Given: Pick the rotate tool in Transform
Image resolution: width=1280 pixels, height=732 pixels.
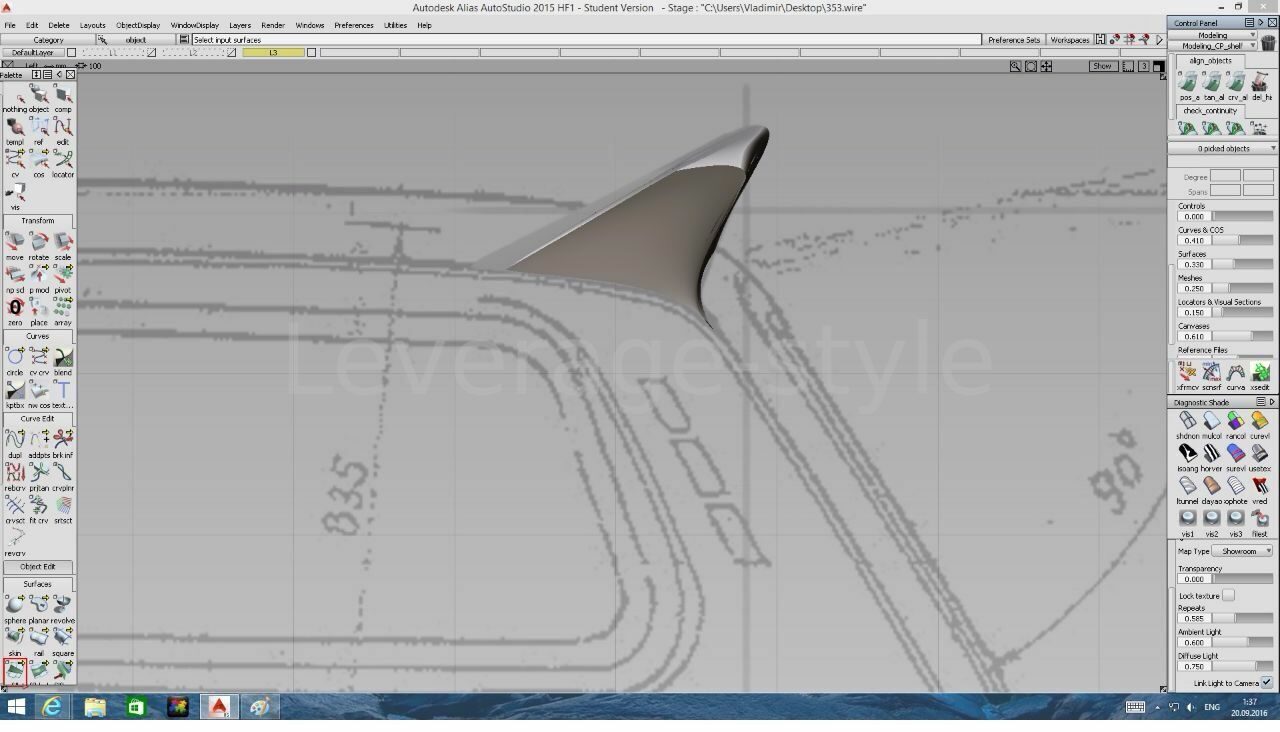Looking at the screenshot, I should point(39,243).
